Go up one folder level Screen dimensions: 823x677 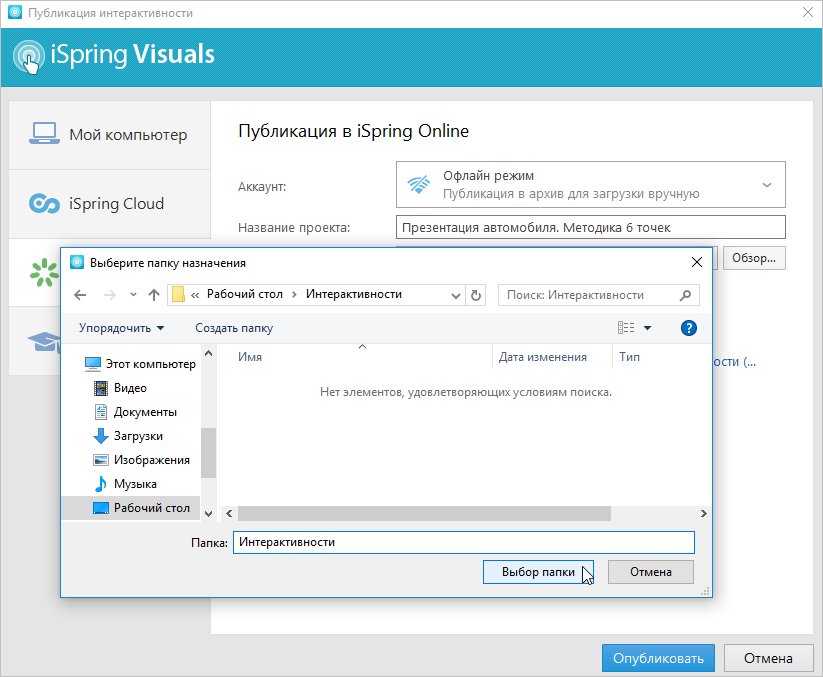pos(154,295)
